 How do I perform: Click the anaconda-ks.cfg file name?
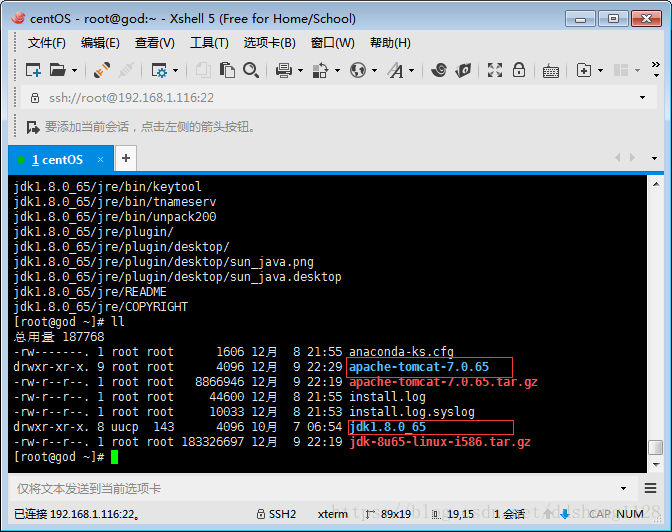[401, 352]
